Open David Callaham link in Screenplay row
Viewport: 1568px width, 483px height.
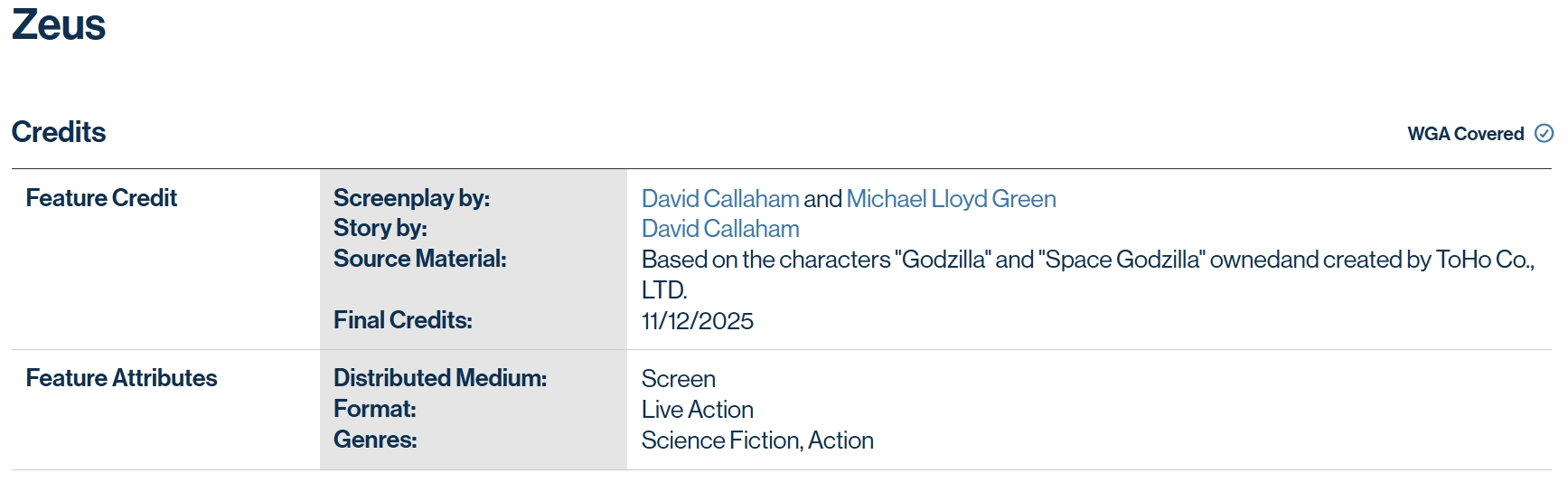(719, 199)
